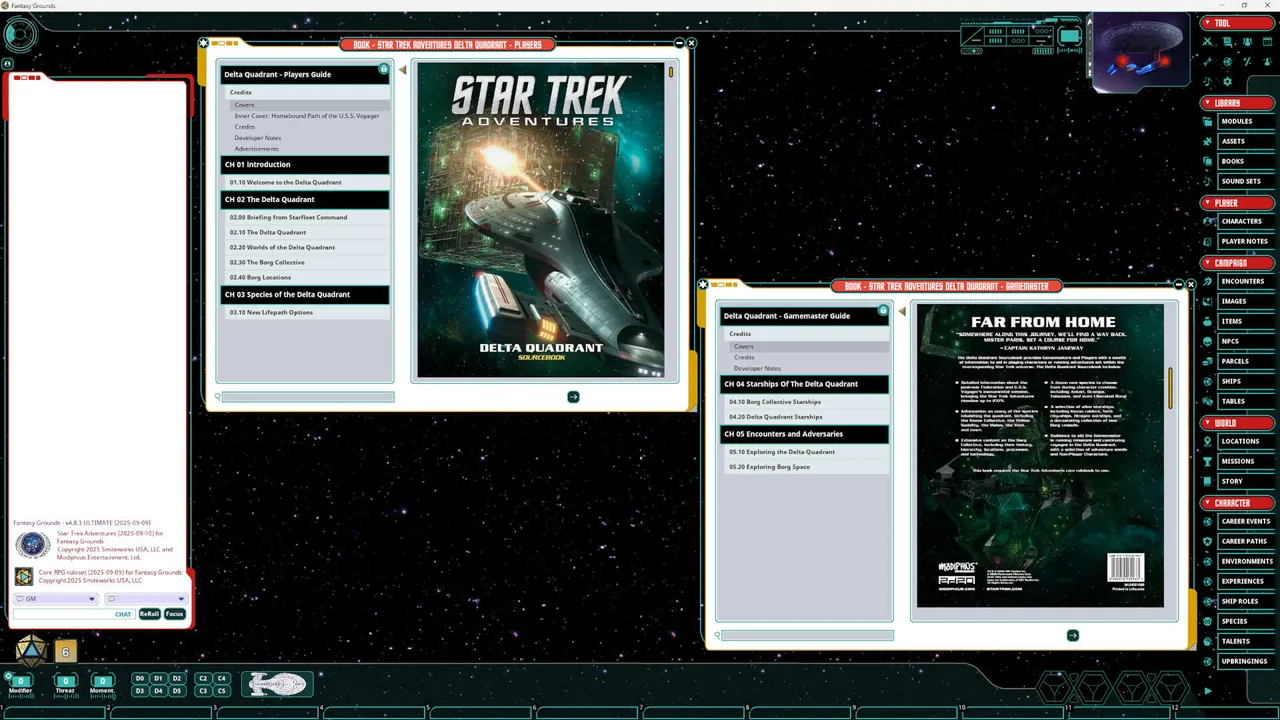This screenshot has height=720, width=1280.
Task: Click the starship token in bottom bar
Action: [x=277, y=684]
